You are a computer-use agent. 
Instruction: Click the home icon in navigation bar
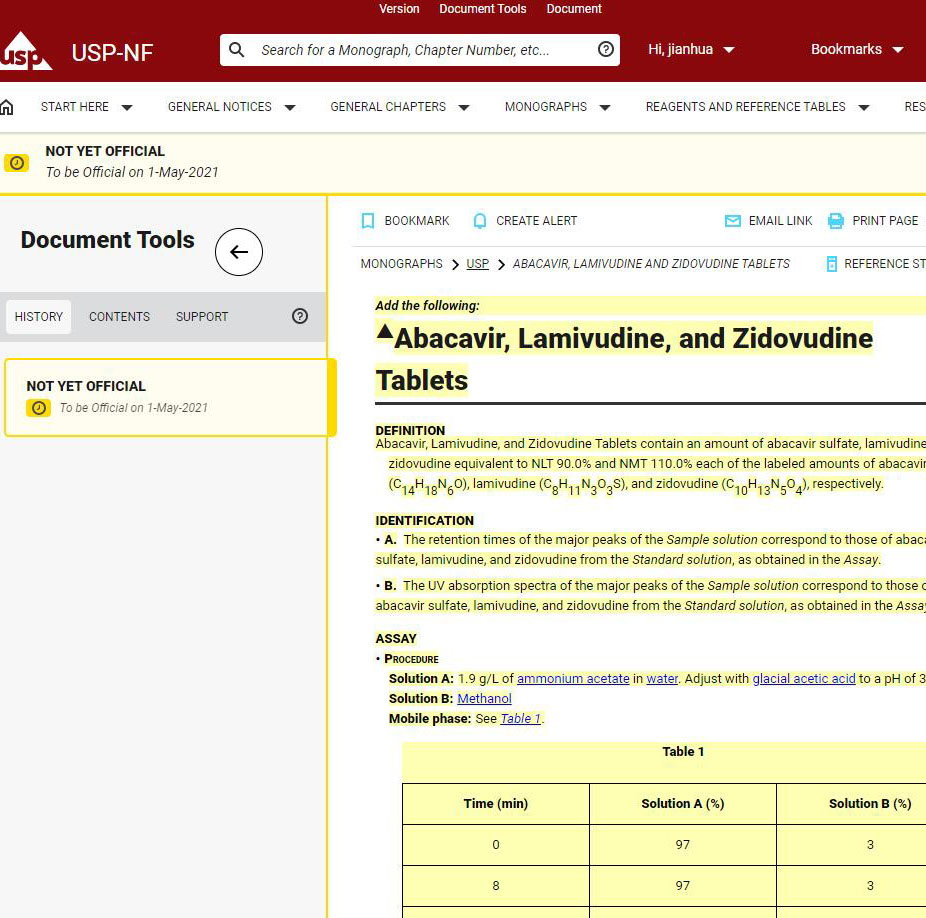(x=7, y=107)
